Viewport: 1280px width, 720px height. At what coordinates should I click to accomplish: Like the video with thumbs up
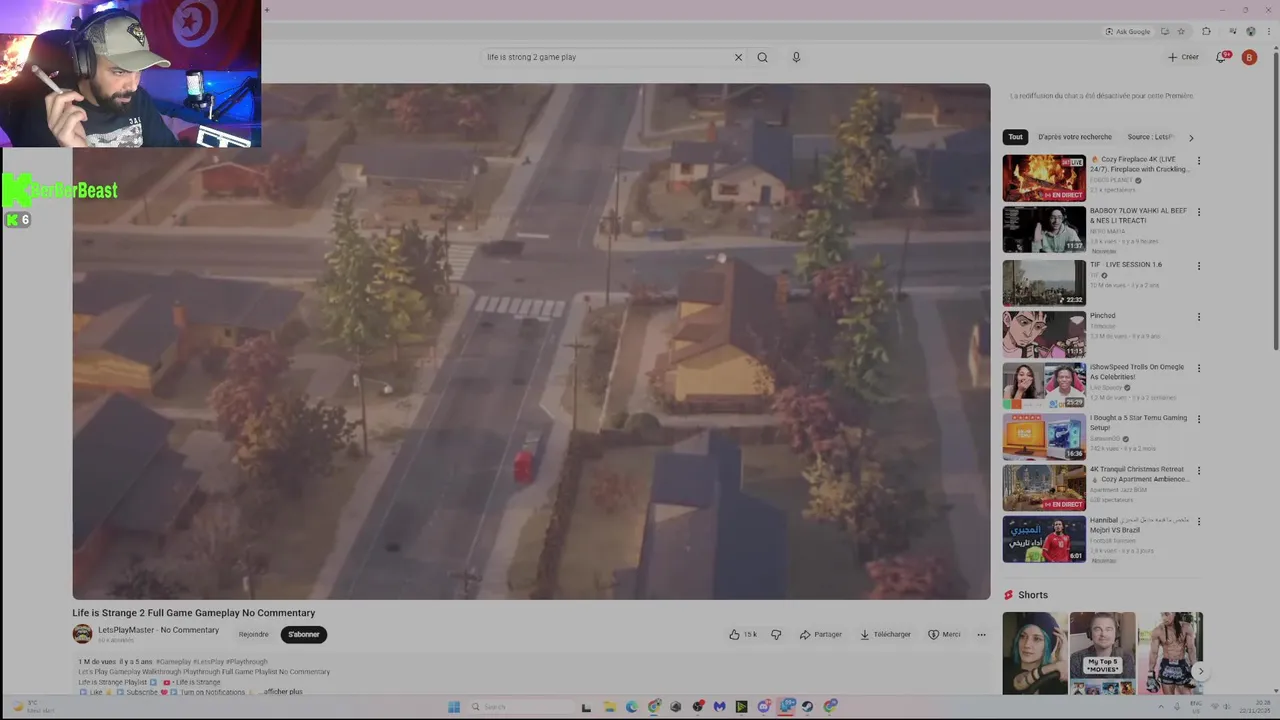coord(742,634)
